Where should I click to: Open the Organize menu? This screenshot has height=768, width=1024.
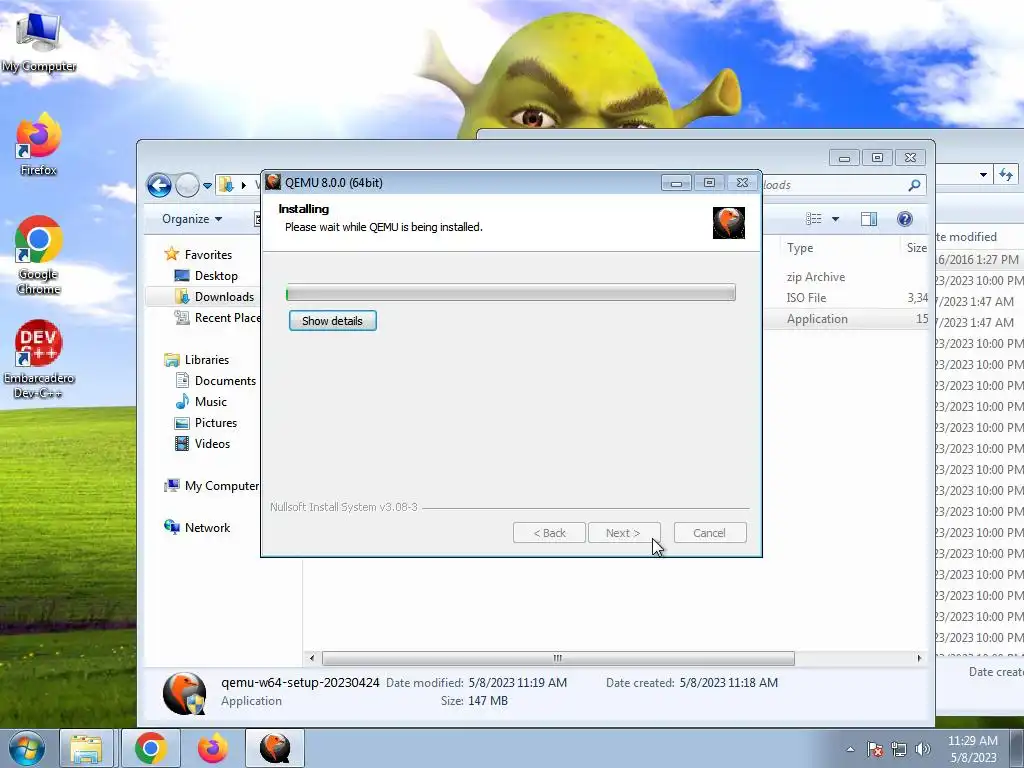pyautogui.click(x=192, y=219)
